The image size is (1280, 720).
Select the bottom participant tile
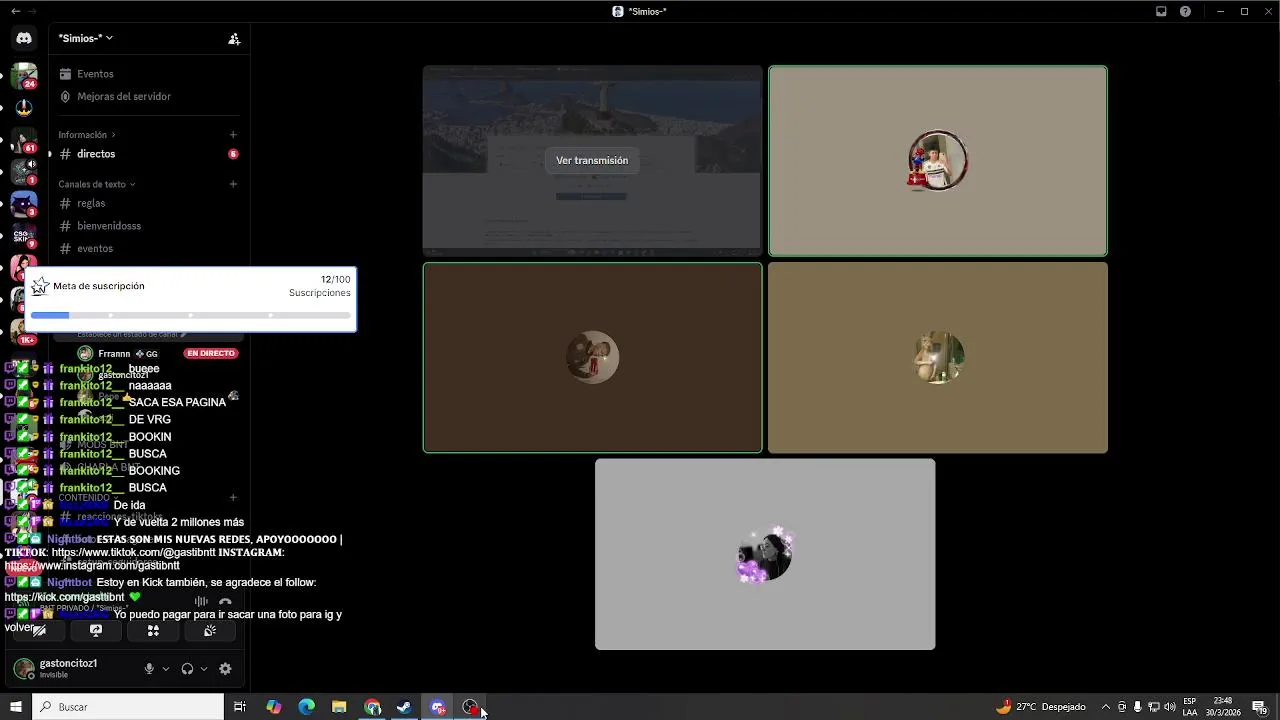(765, 554)
